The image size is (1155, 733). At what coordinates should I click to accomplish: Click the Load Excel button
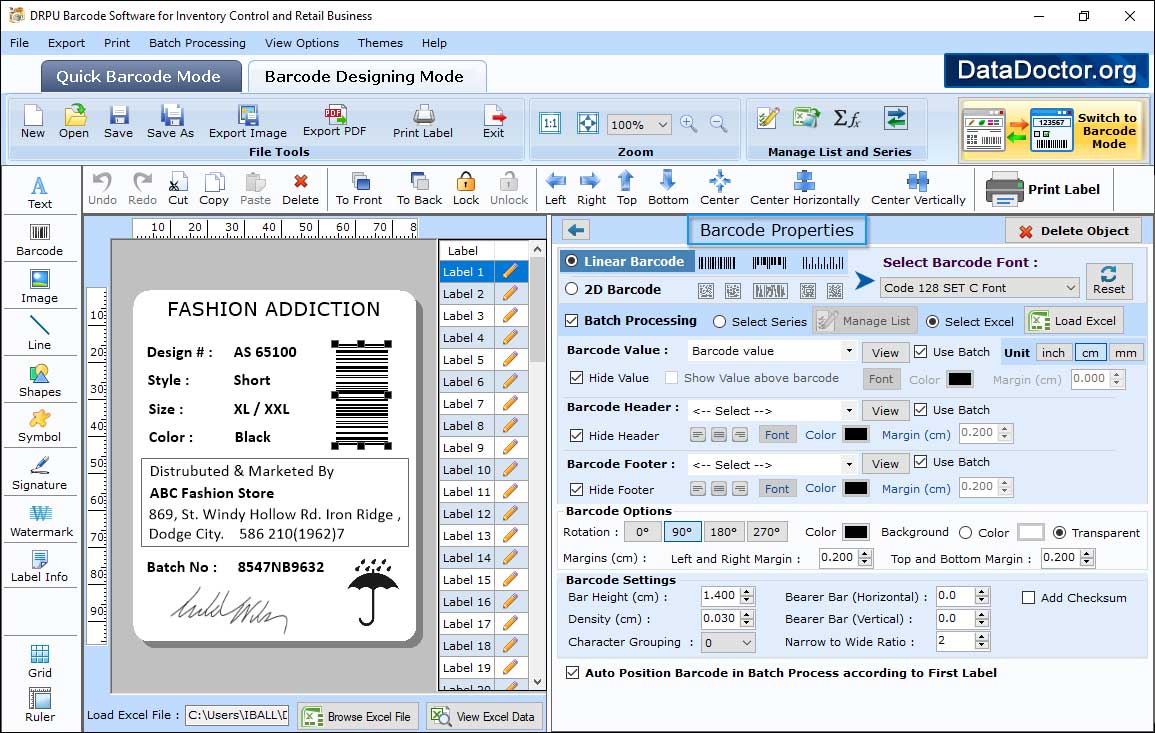click(1075, 321)
